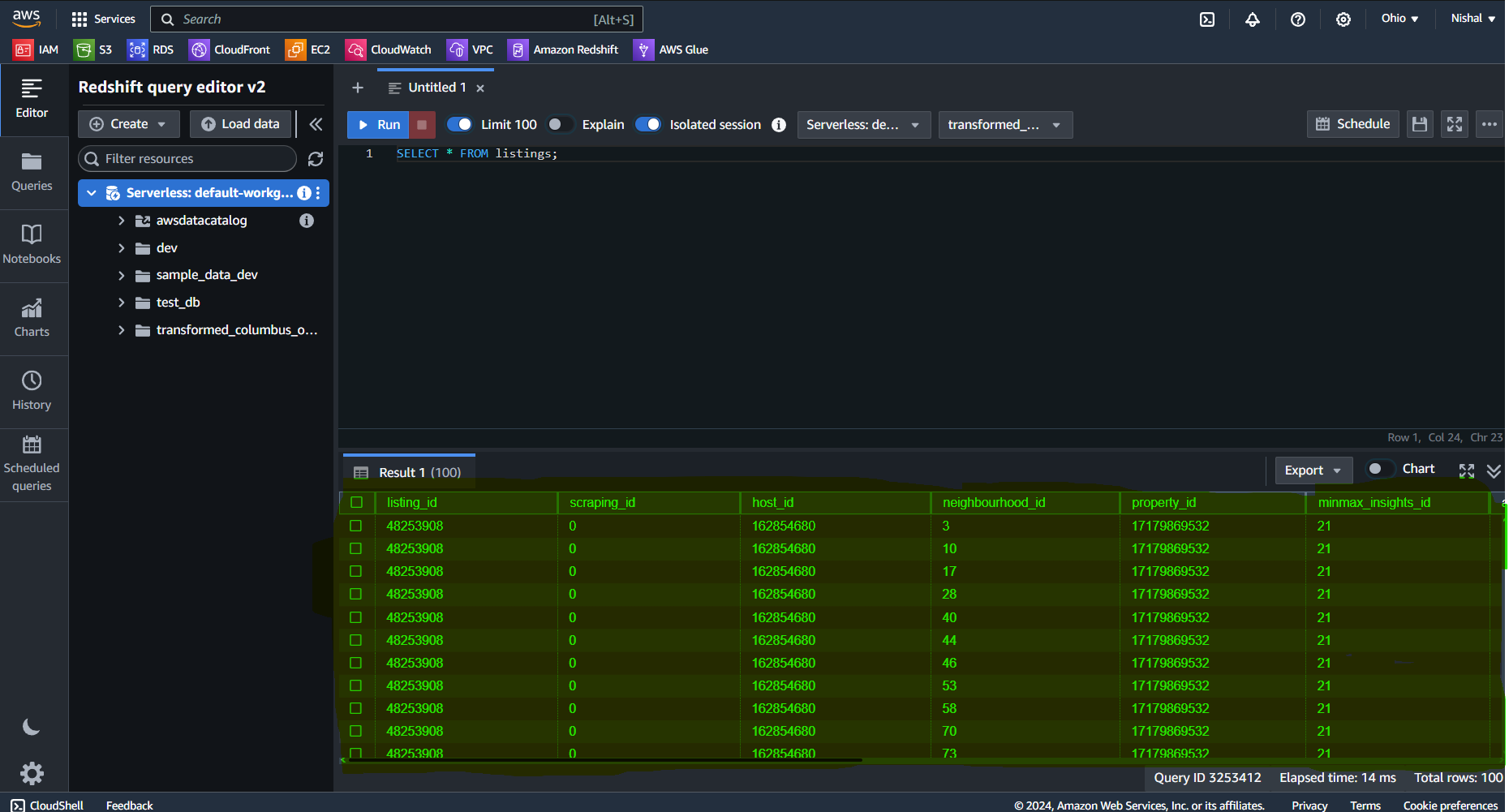This screenshot has height=812, width=1509.
Task: Run the query
Action: coord(379,125)
